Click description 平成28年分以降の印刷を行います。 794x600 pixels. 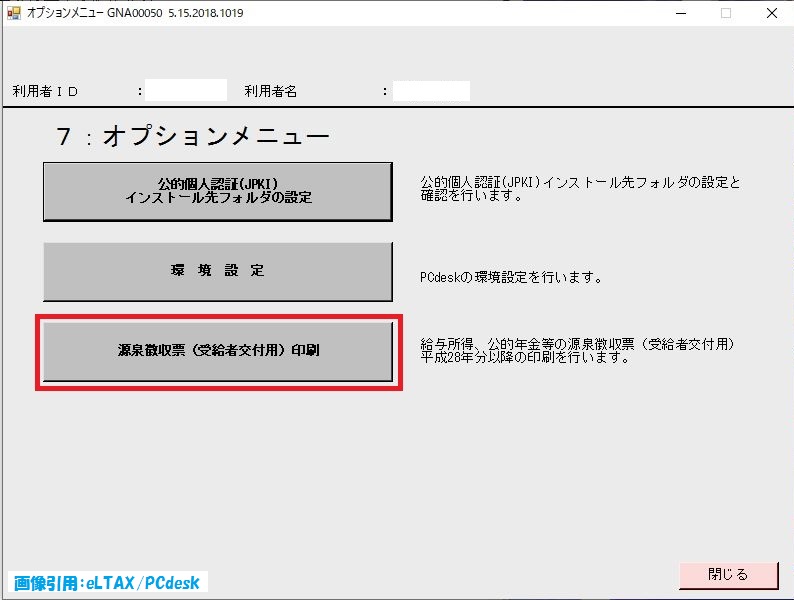tap(526, 357)
